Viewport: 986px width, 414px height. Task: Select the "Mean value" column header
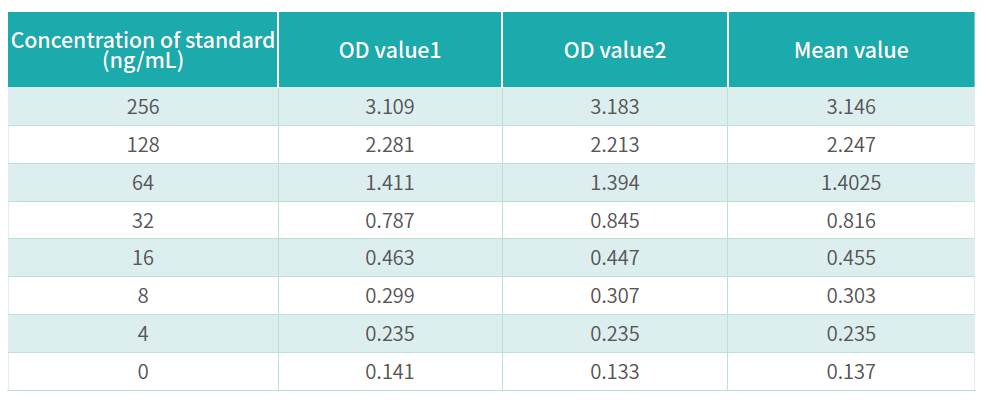pos(851,50)
